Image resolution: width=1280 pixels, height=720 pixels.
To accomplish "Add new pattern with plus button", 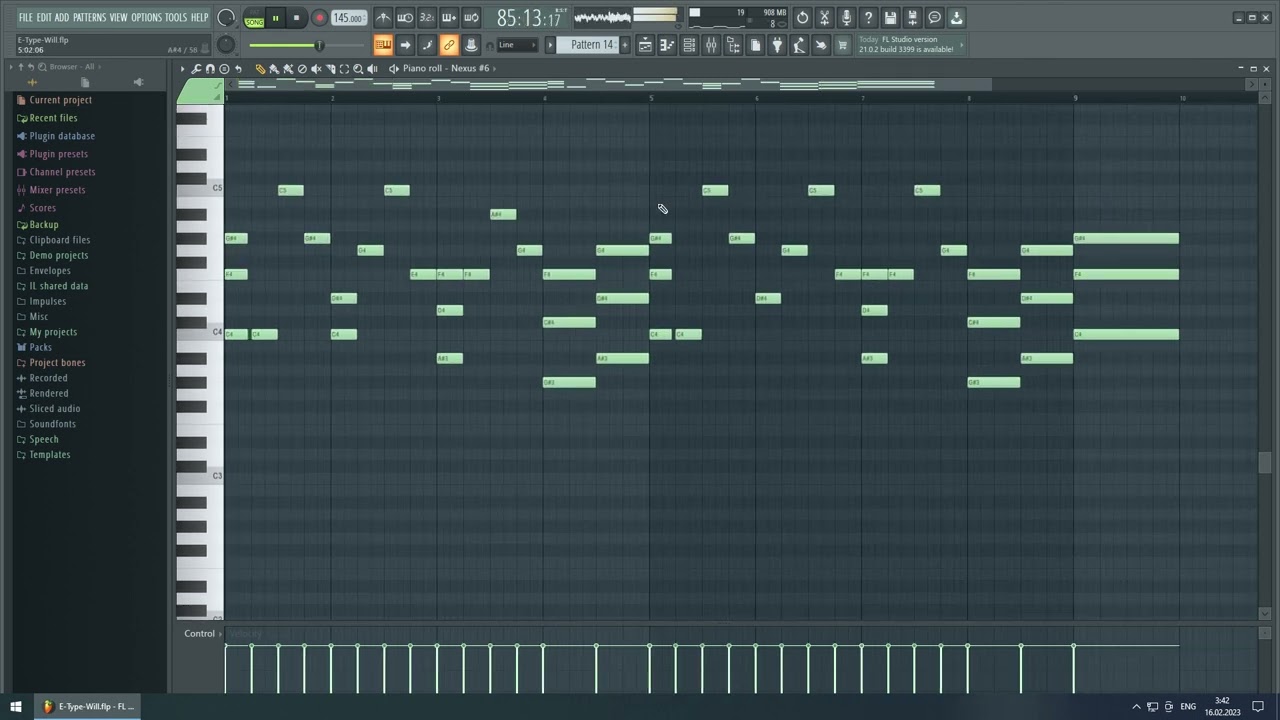I will (625, 45).
